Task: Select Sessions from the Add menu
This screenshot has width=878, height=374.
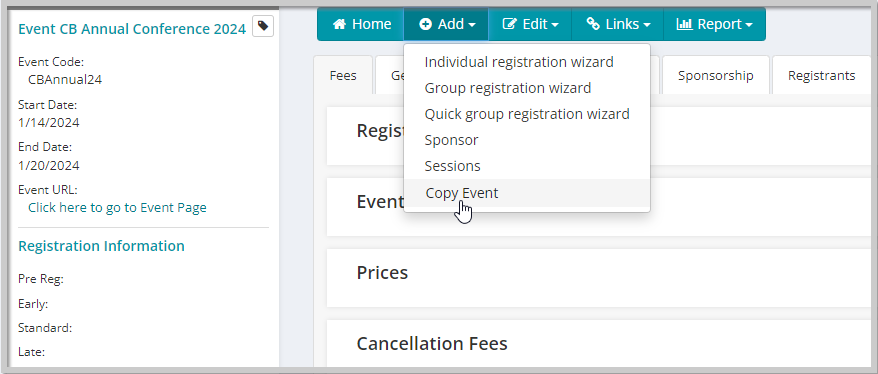Action: (x=526, y=166)
